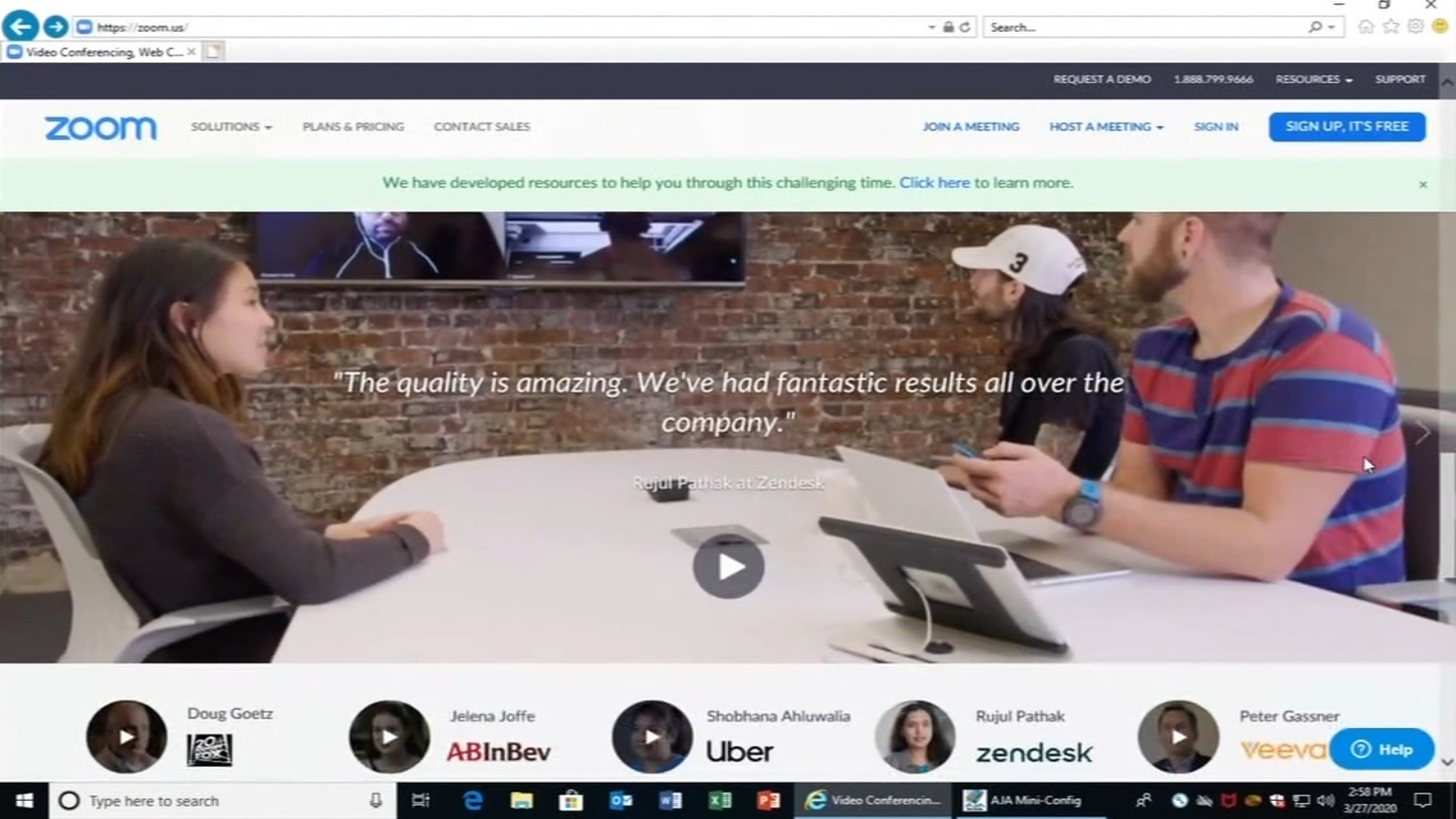Open PowerPoint from the taskbar

769,801
